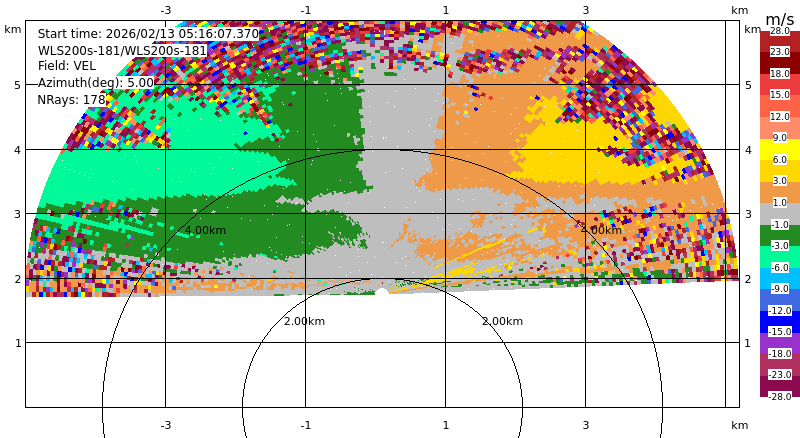Image resolution: width=800 pixels, height=438 pixels.
Task: Click the right 4.00km range ring label
Action: pos(601,230)
